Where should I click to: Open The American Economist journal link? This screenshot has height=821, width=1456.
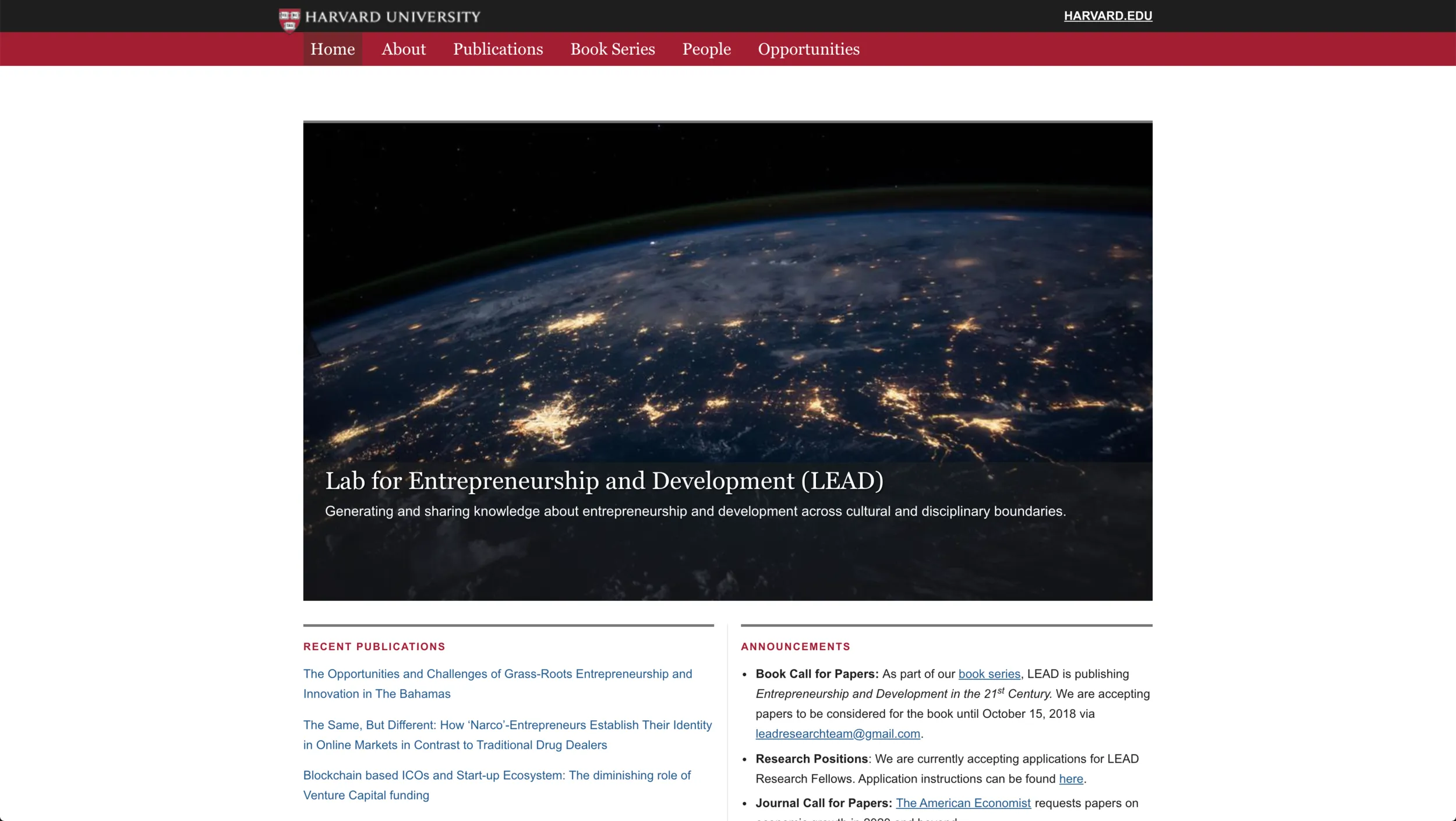point(963,802)
